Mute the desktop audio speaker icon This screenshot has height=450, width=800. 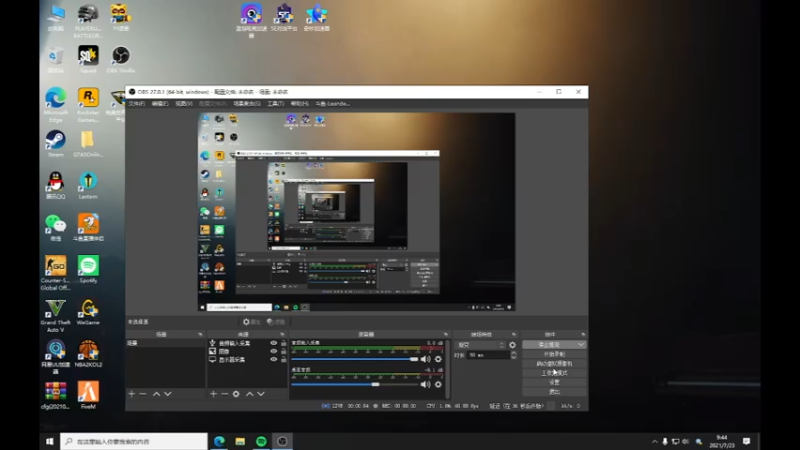(x=426, y=384)
